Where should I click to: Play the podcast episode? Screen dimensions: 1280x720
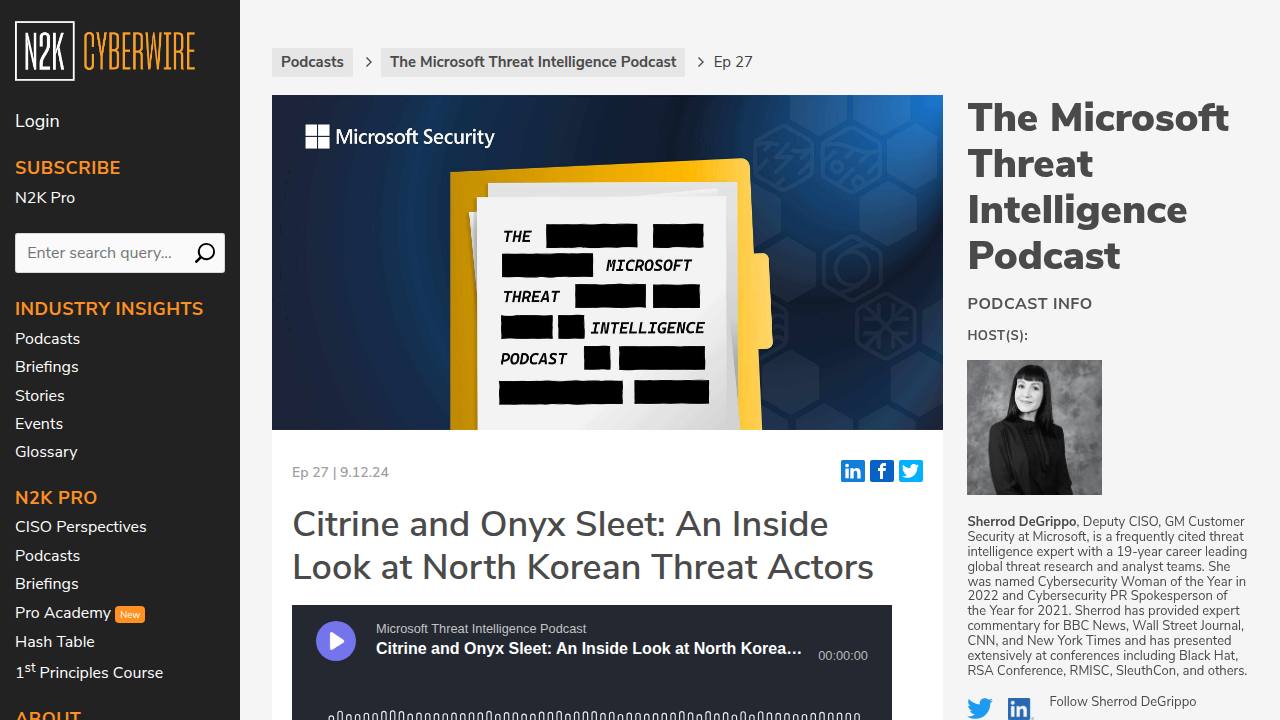336,641
